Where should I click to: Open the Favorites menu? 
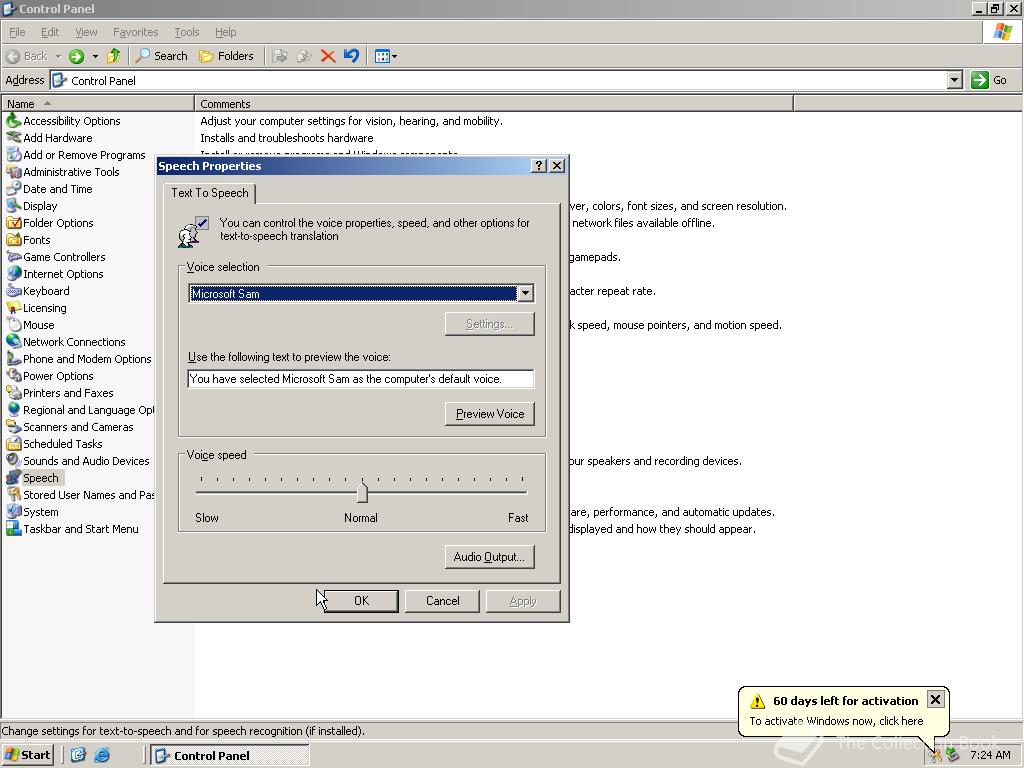(135, 32)
